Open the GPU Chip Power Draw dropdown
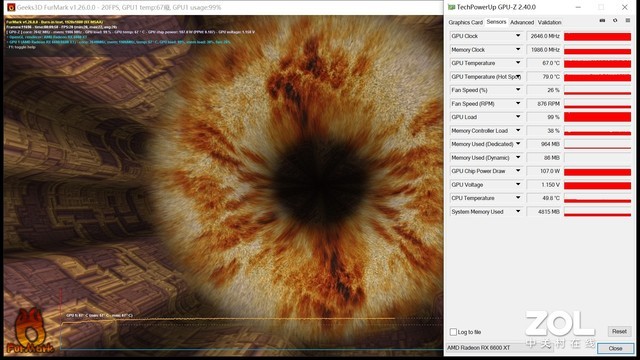Viewport: 640px width, 360px height. 518,171
